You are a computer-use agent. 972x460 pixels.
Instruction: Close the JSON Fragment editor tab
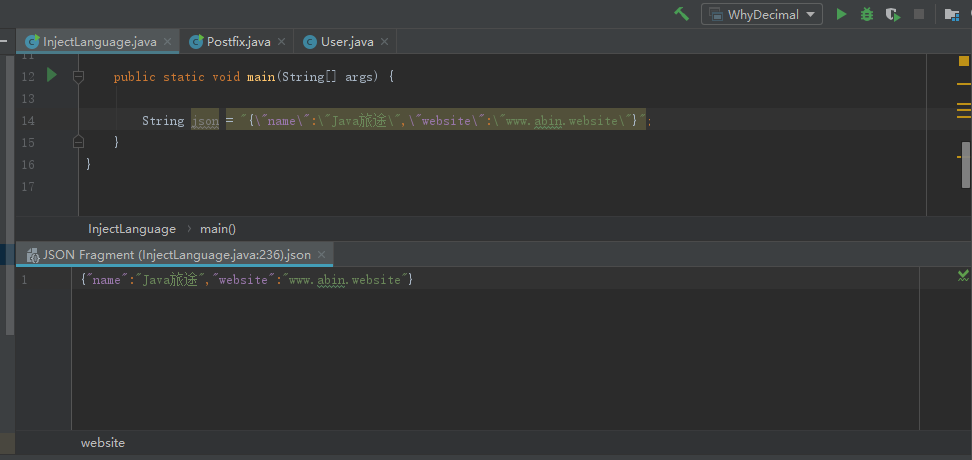click(x=322, y=255)
